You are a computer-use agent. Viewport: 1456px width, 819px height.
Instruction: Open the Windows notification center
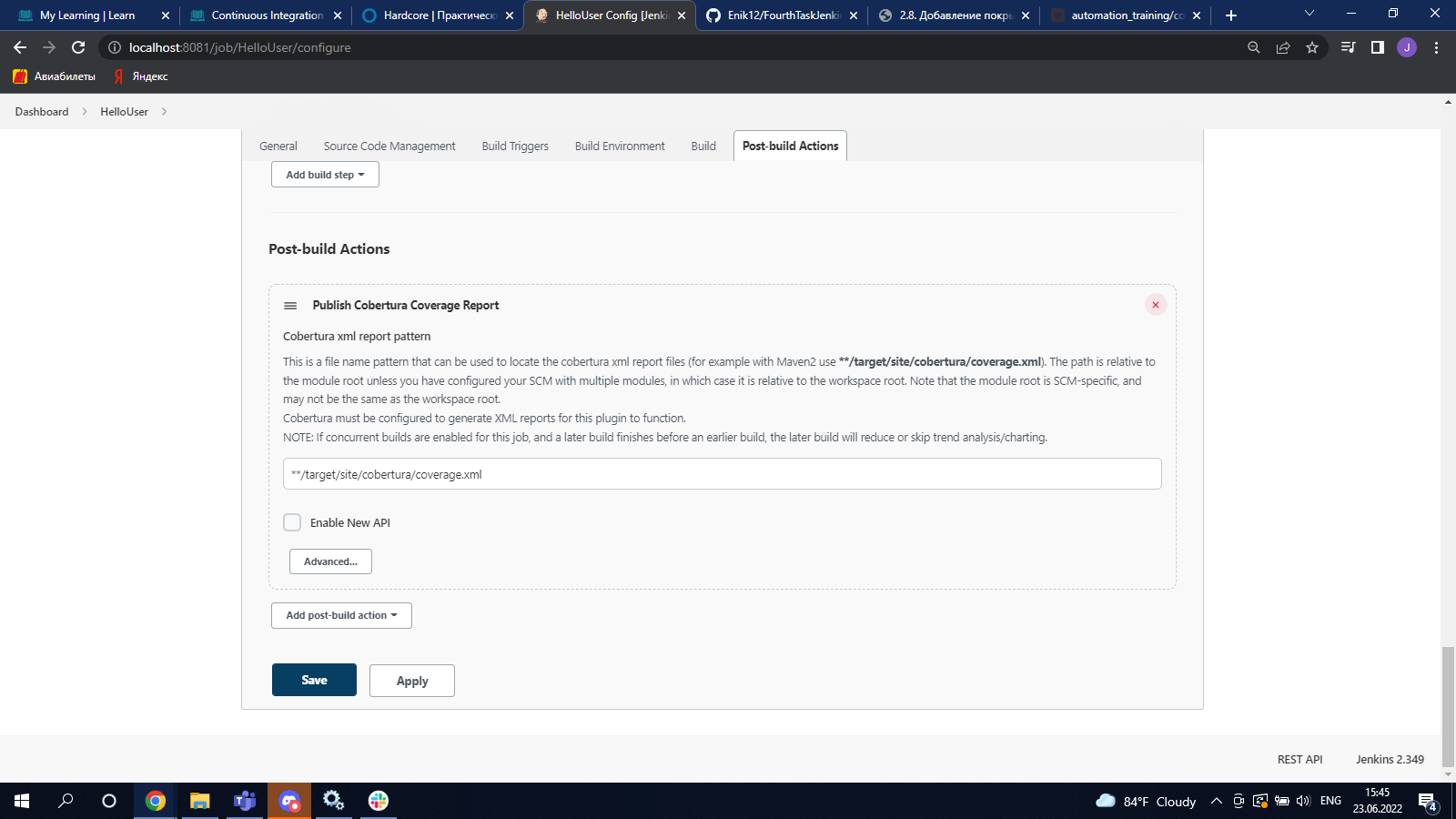[1428, 802]
